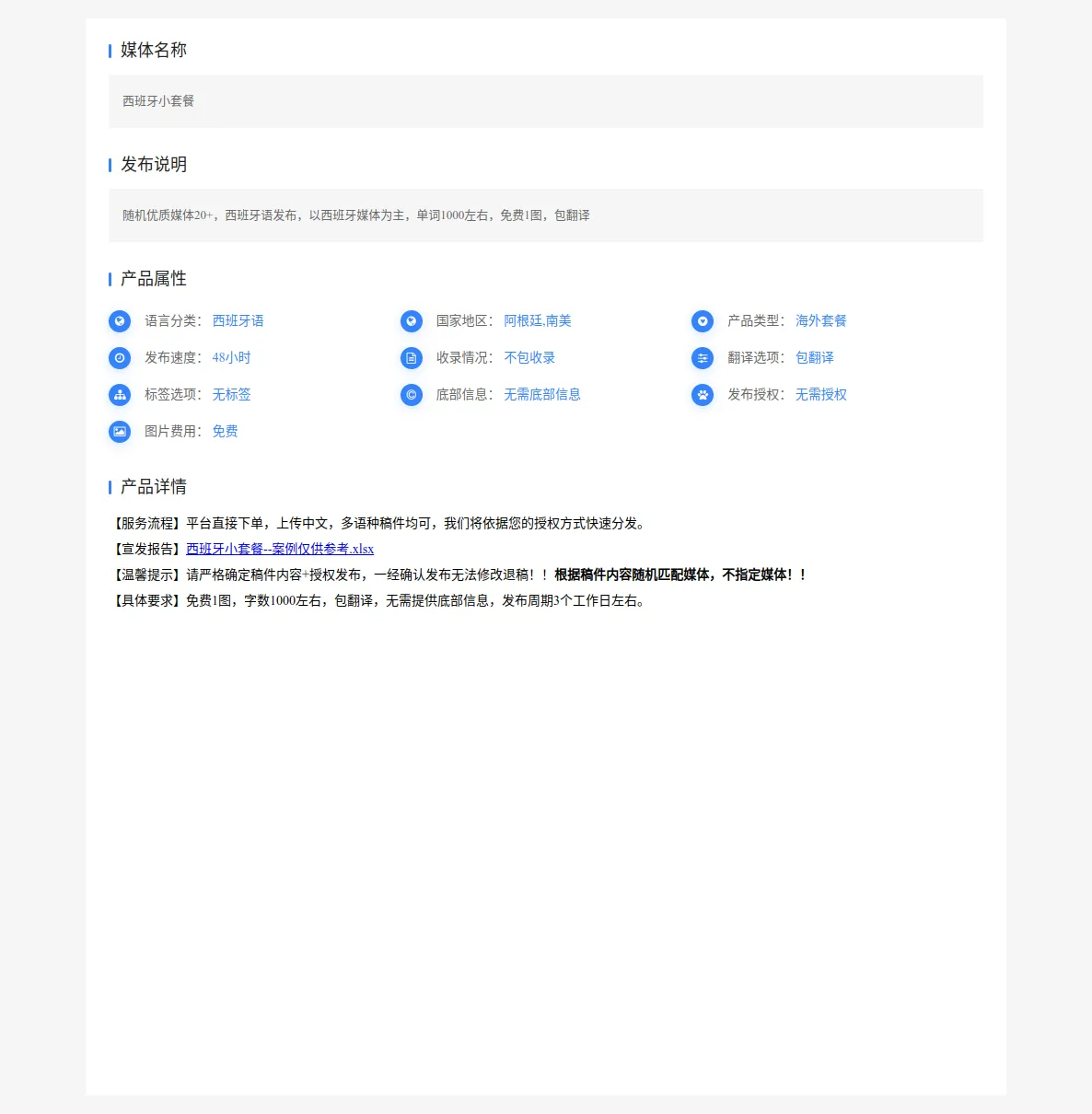Click the 发布授权: label

[x=757, y=395]
